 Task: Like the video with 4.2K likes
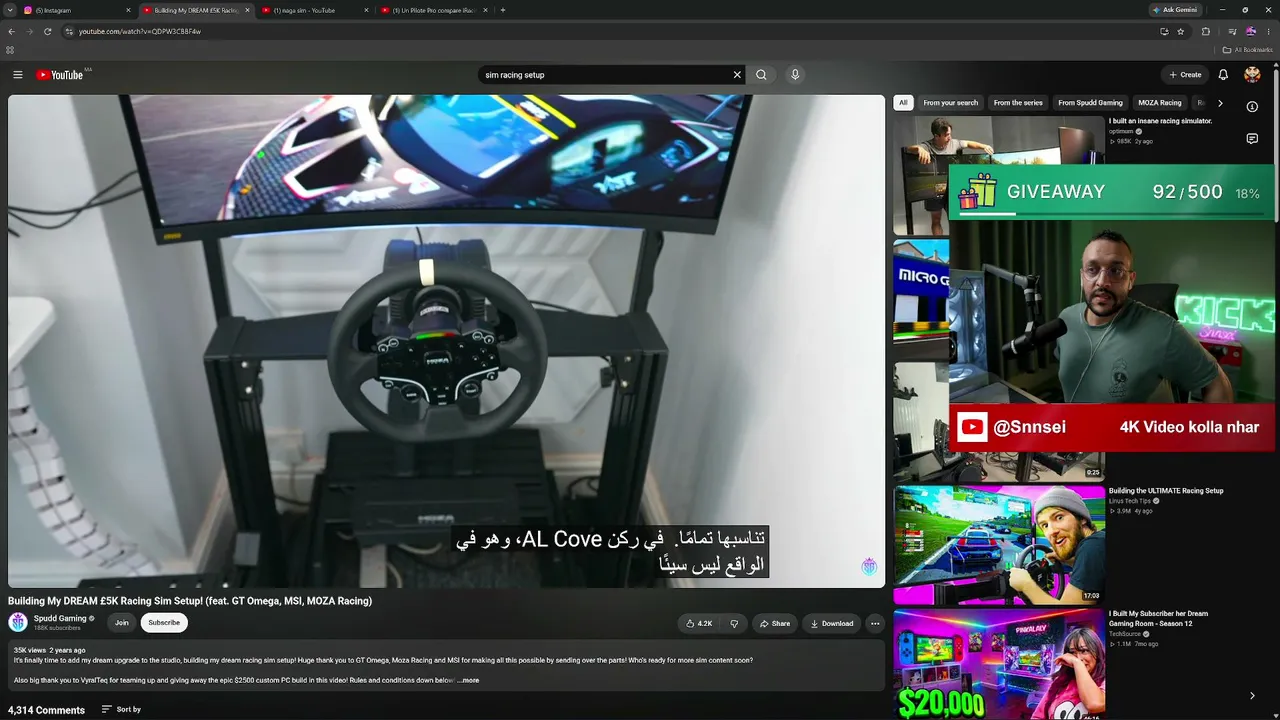click(699, 623)
